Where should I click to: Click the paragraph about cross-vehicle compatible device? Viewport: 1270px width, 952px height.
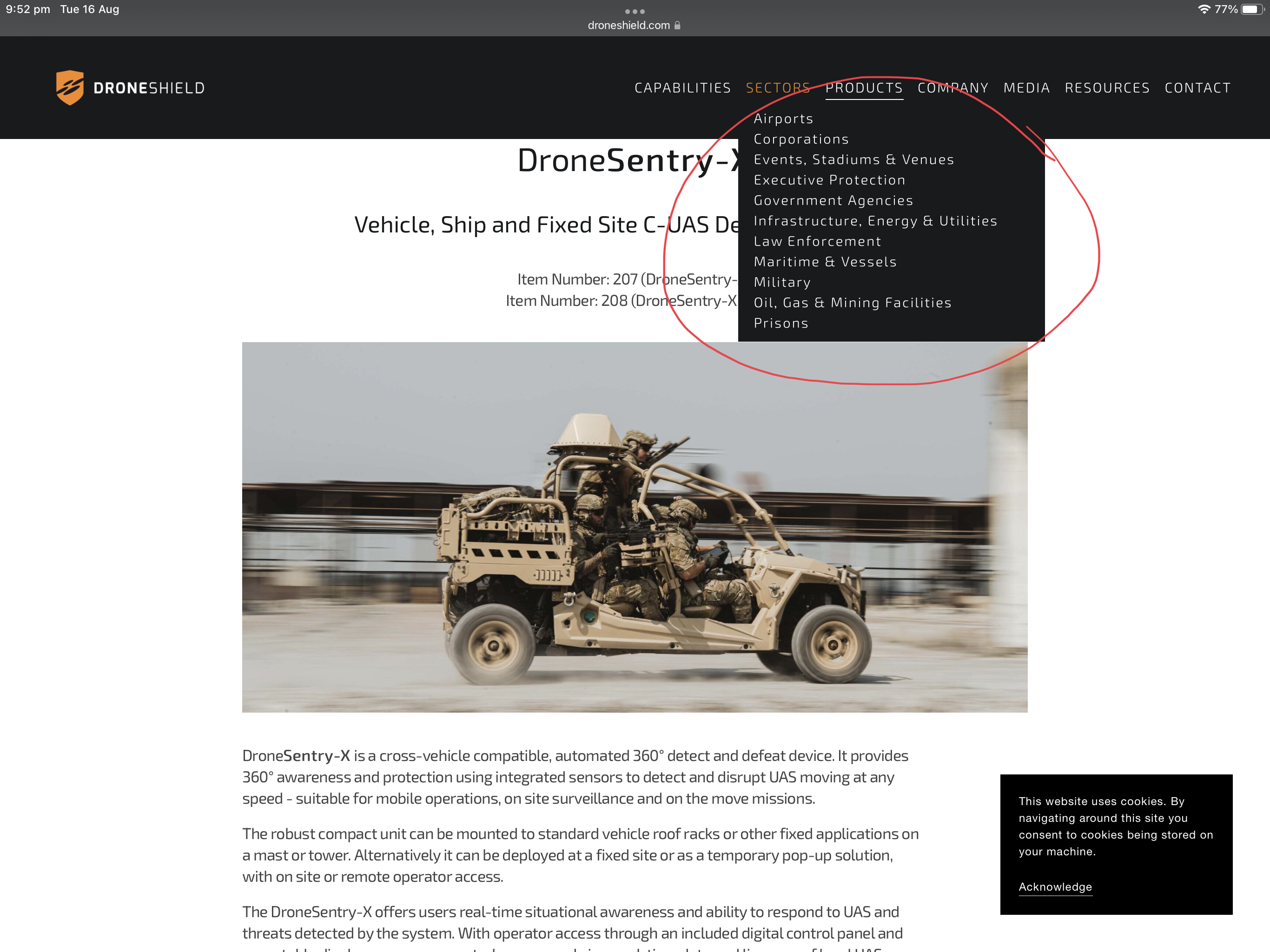coord(575,777)
